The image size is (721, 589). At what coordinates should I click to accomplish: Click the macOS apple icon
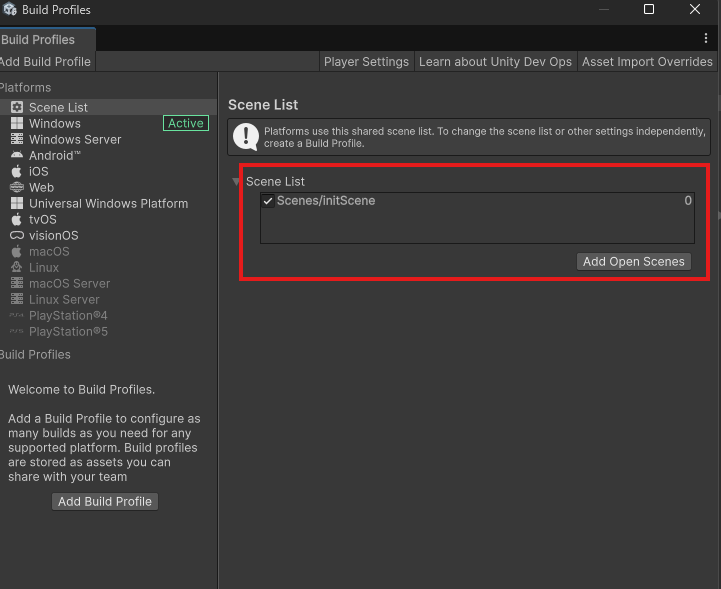coord(17,252)
